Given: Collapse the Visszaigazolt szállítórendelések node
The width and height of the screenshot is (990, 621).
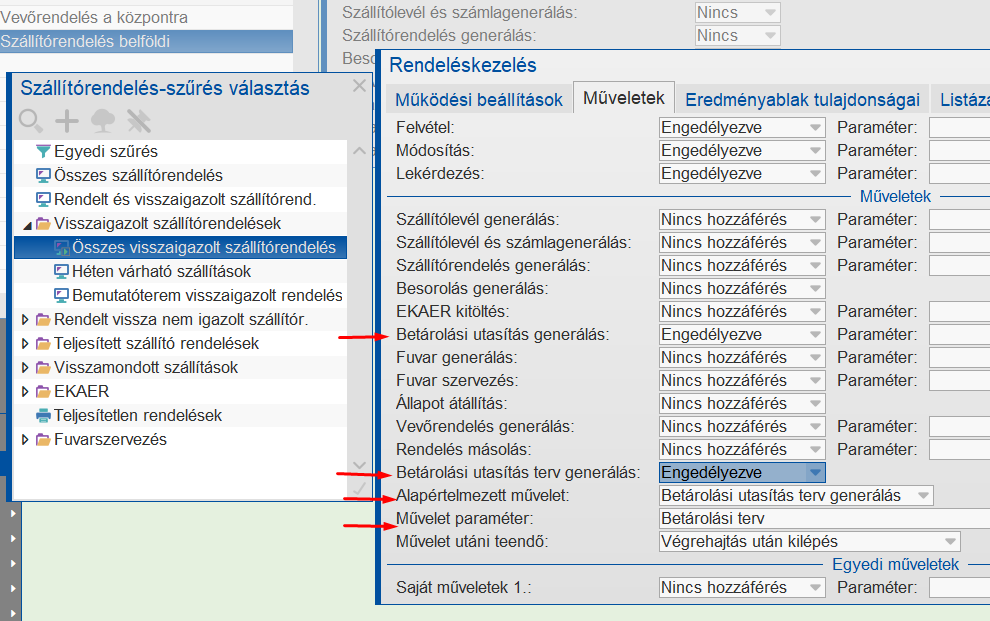Looking at the screenshot, I should [x=27, y=225].
